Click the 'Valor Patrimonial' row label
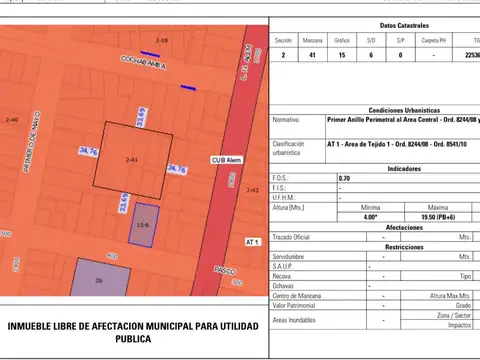The image size is (480, 360). [294, 305]
